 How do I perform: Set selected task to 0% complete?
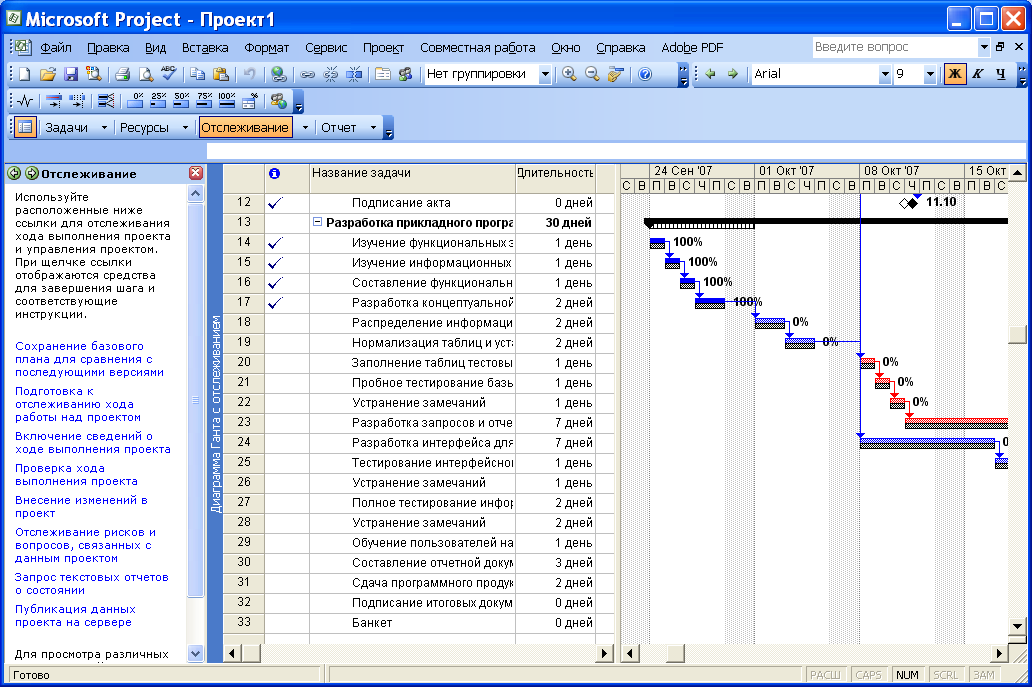tap(136, 101)
